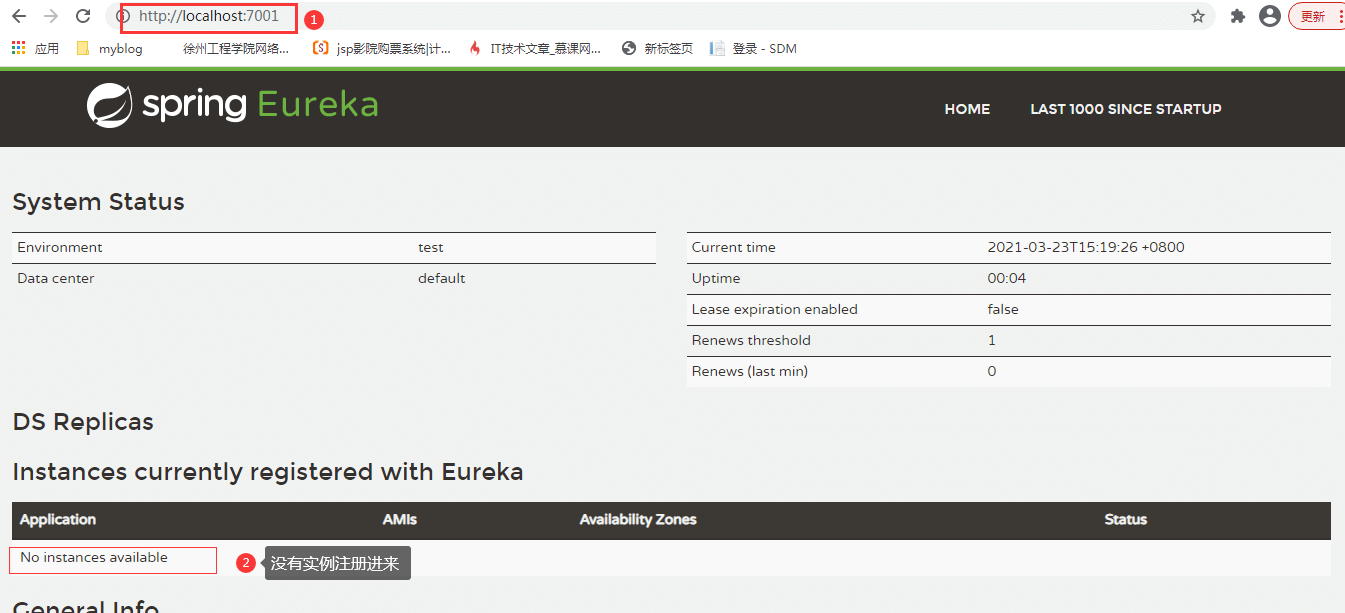This screenshot has height=613, width=1345.
Task: Open the jsp影院购票系统 bookmark
Action: [382, 48]
